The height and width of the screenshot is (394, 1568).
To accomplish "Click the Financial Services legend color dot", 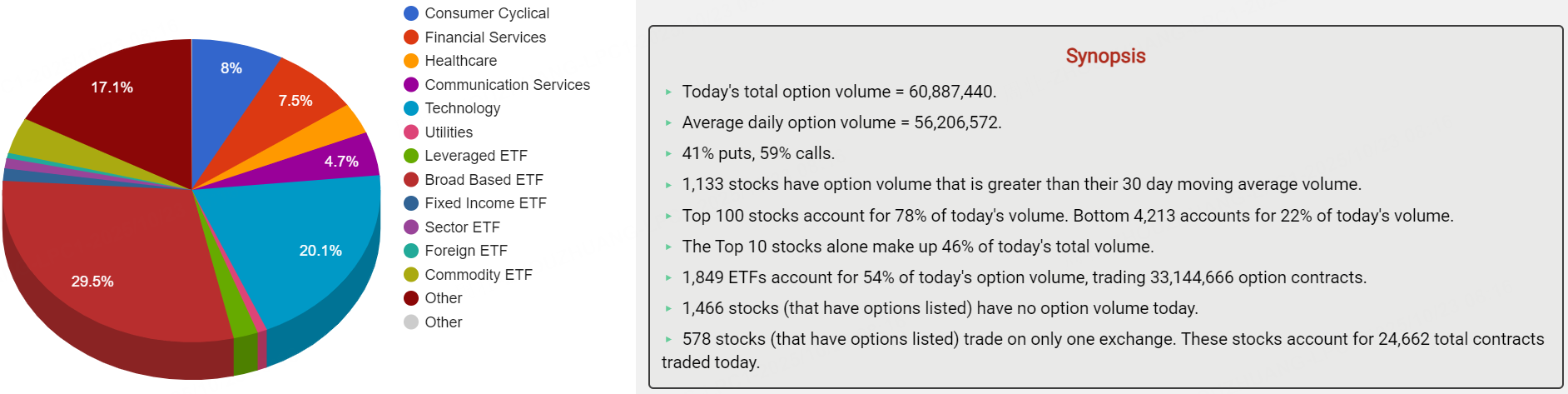I will coord(410,37).
